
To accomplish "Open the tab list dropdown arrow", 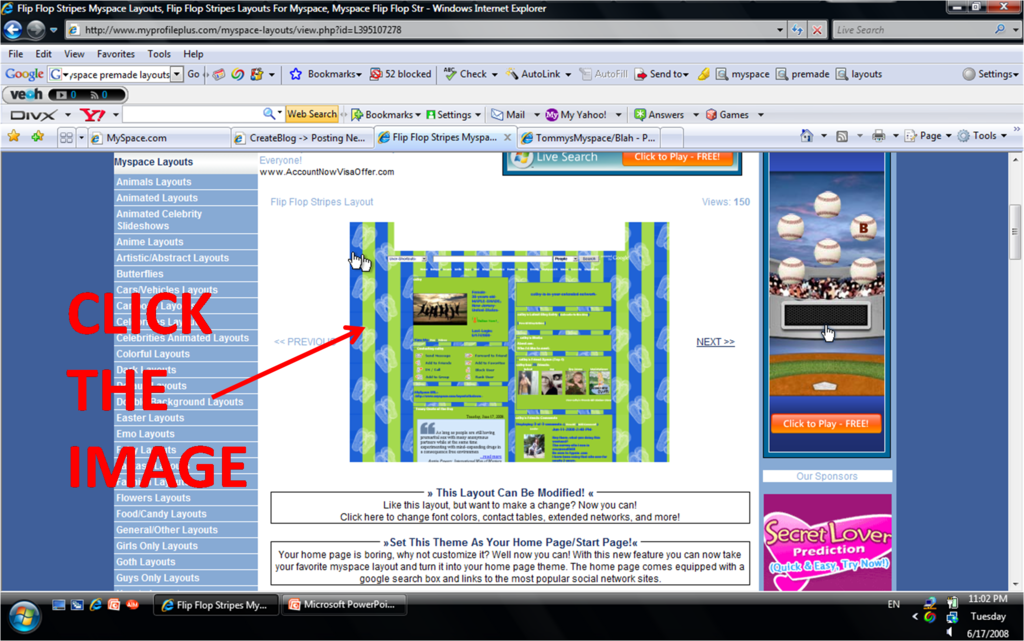I will [81, 138].
